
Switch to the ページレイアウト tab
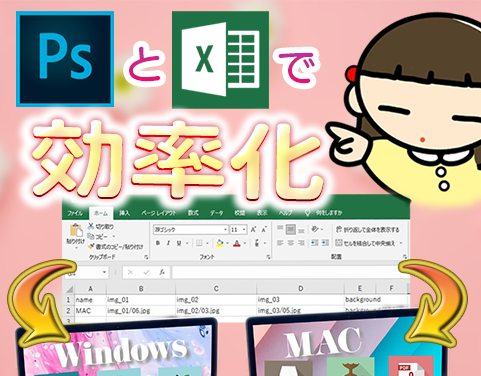click(x=158, y=213)
